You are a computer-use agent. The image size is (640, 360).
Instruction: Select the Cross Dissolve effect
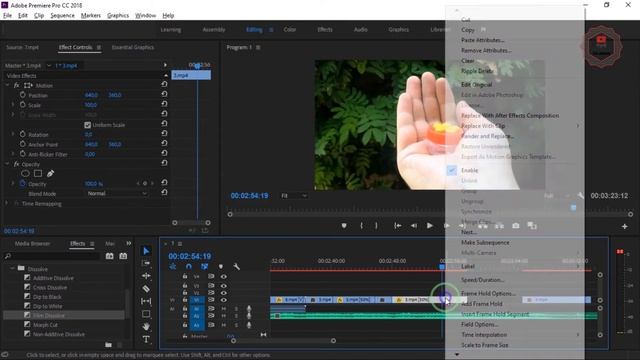pyautogui.click(x=50, y=287)
